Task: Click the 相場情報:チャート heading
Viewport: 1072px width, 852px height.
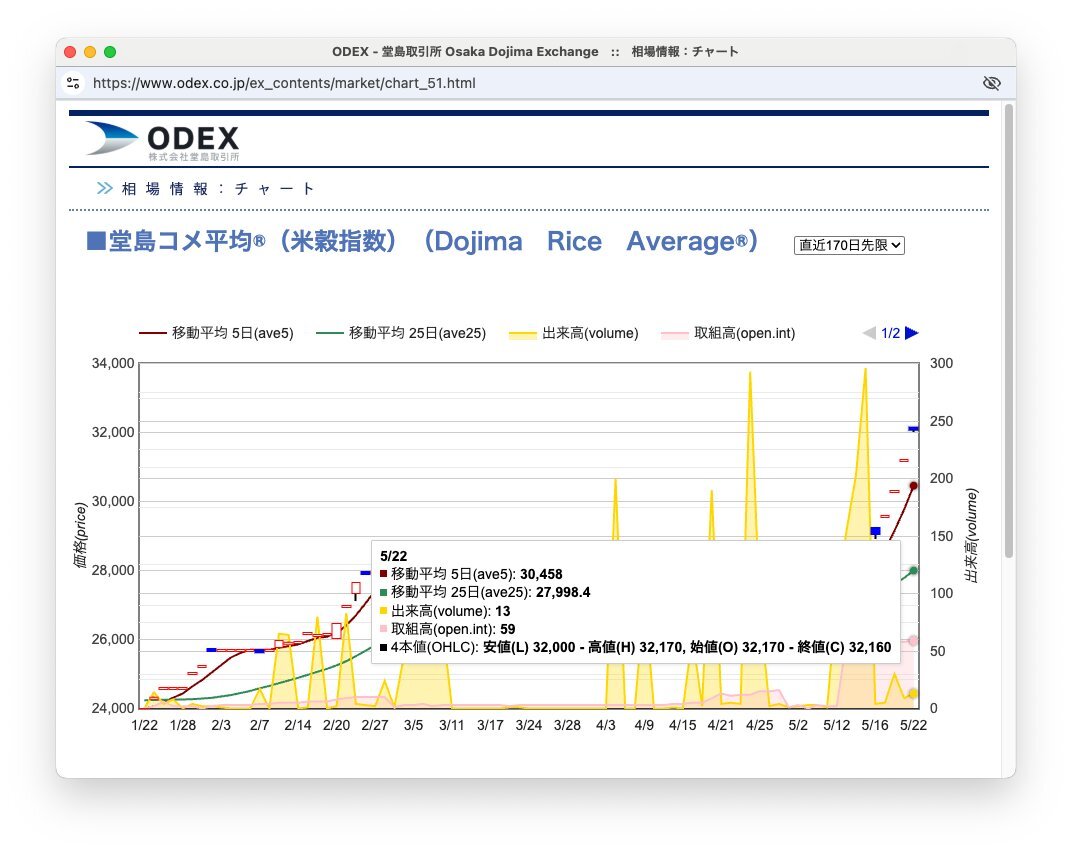Action: [218, 189]
